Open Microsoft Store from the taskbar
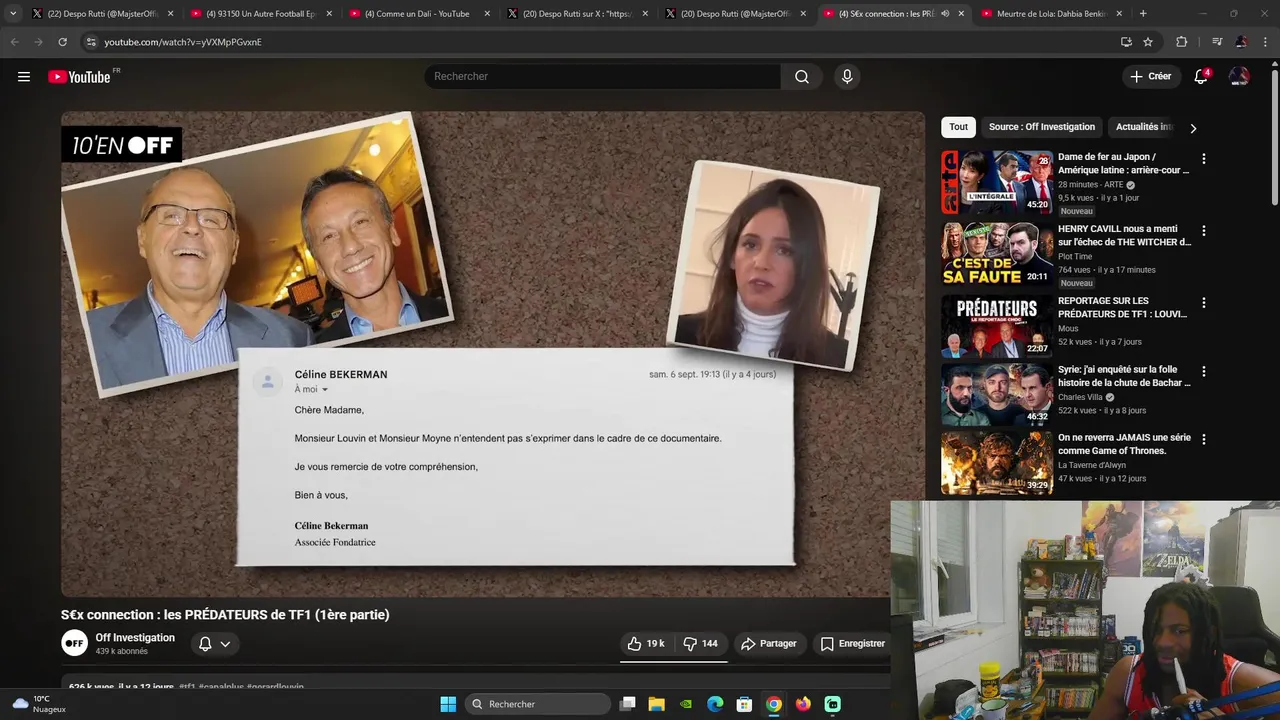Viewport: 1280px width, 720px height. (x=744, y=704)
